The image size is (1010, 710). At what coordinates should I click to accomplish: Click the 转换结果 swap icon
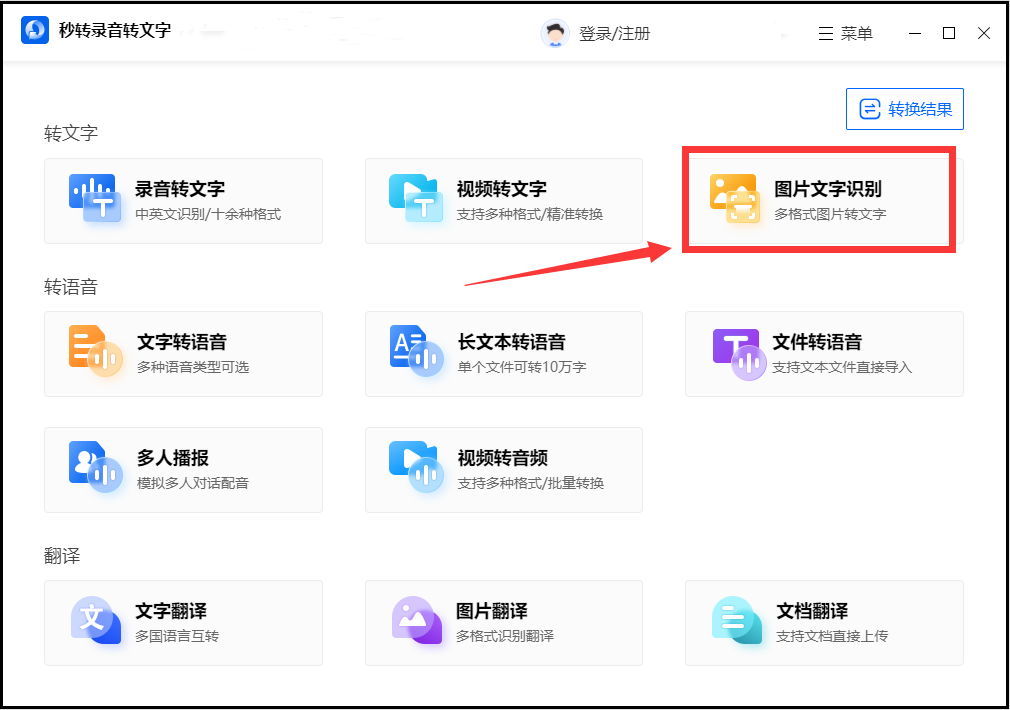pos(870,109)
